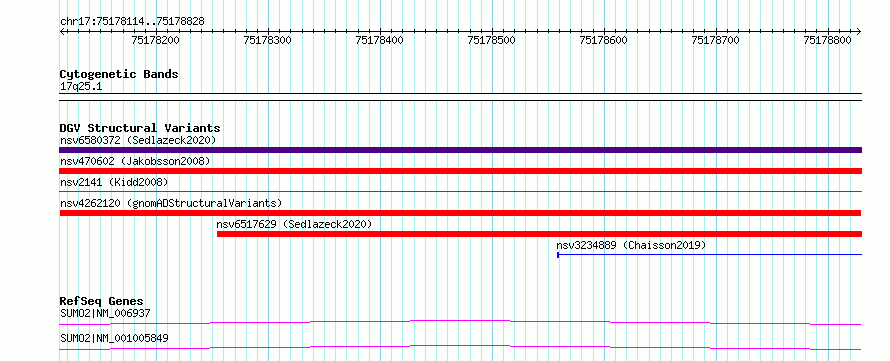Click ruler tick label 75178700

[716, 40]
